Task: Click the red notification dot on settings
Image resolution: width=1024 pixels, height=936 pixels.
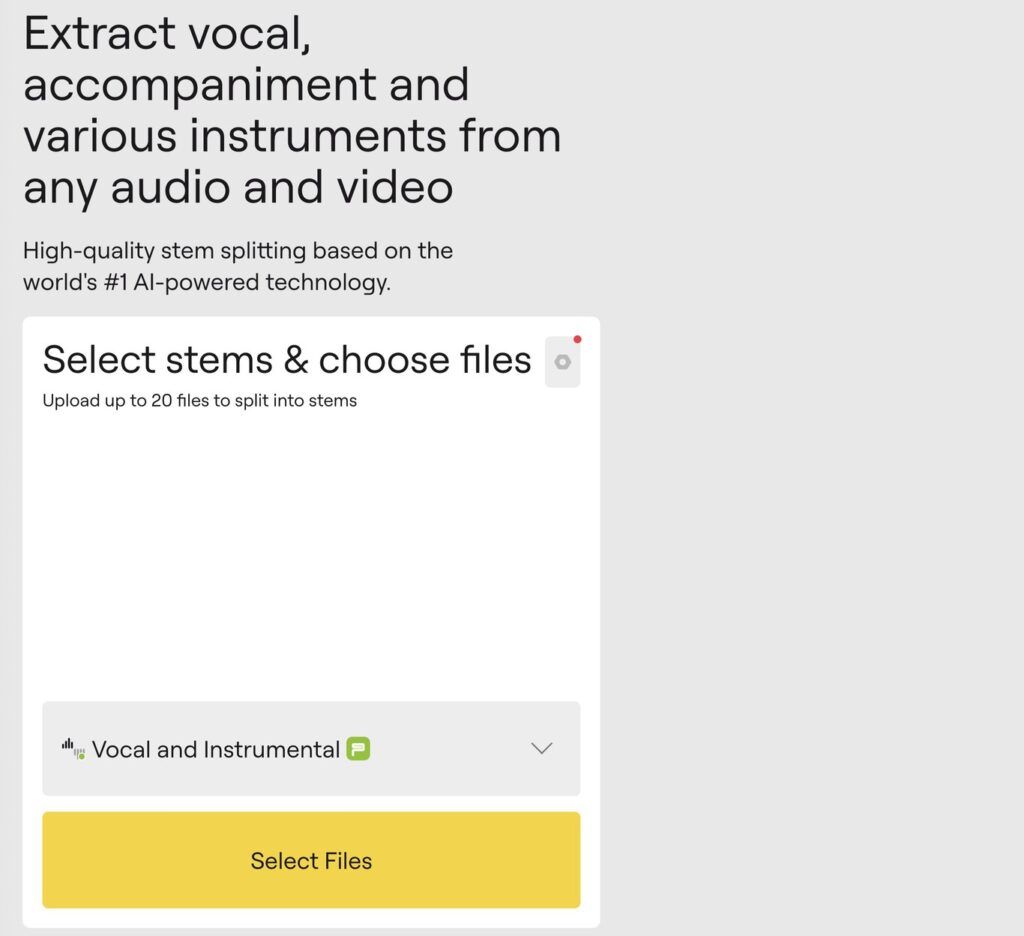Action: 577,340
